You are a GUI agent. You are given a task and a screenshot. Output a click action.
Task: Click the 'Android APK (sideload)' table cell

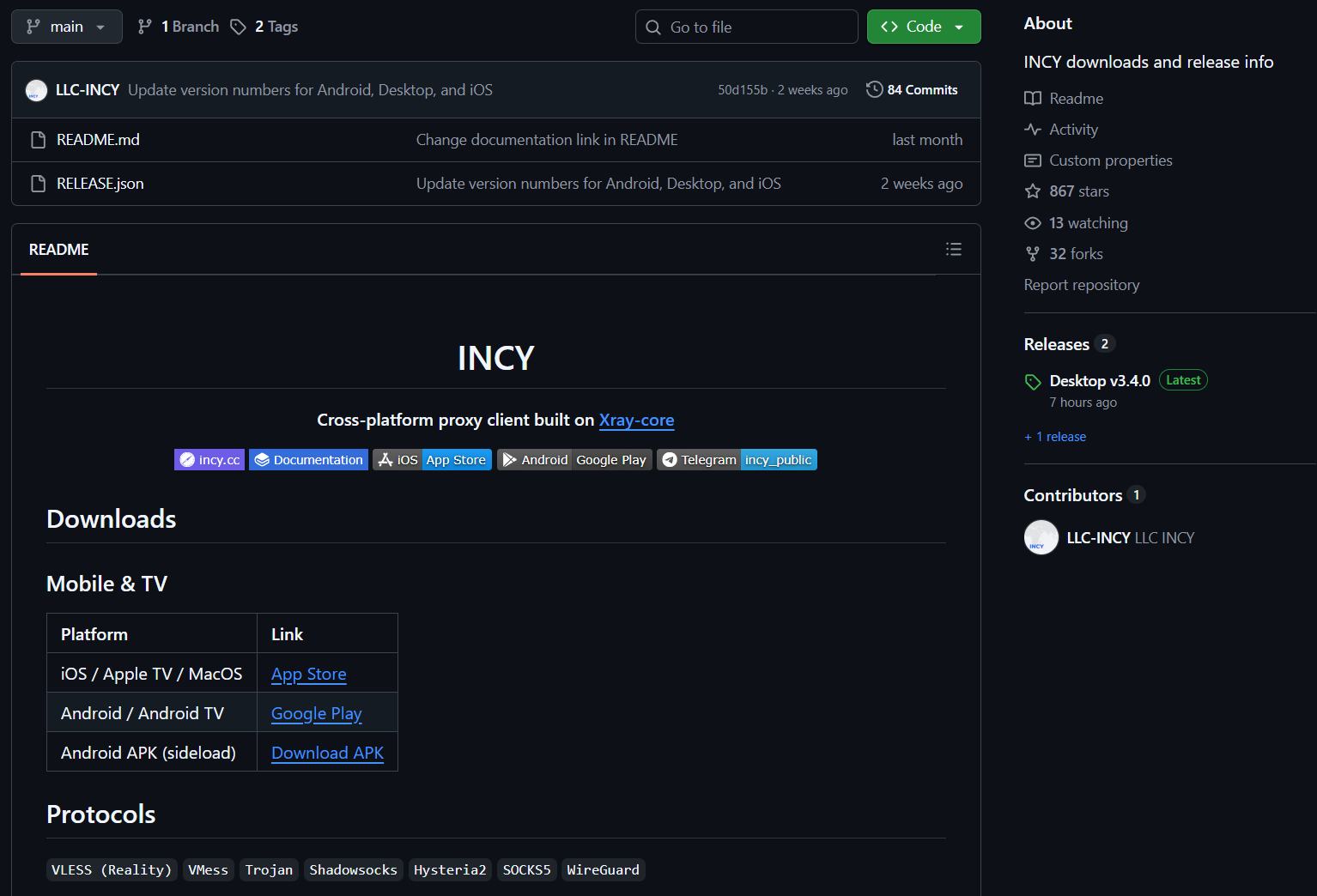[152, 752]
